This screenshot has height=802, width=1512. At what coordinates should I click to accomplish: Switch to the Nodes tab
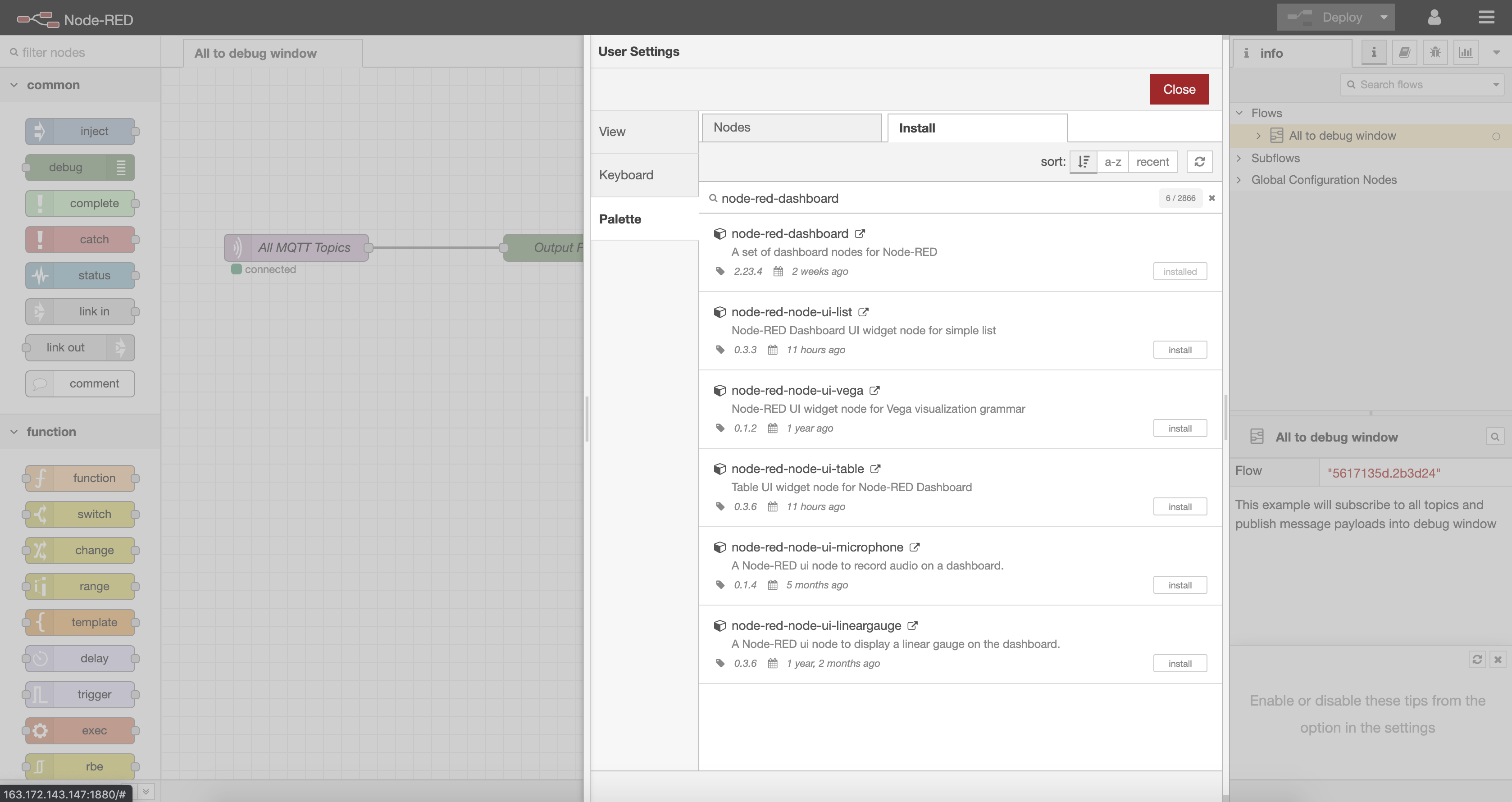(791, 128)
